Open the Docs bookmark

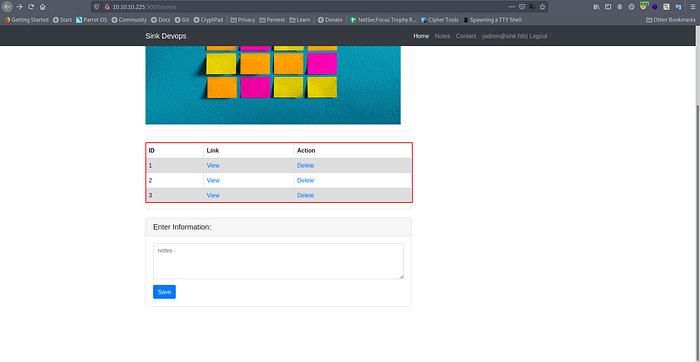point(161,20)
